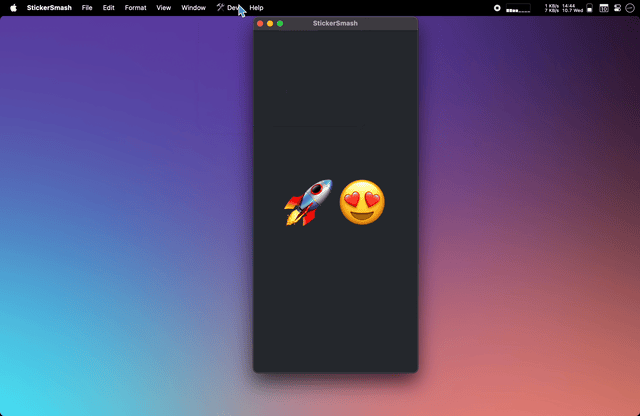Click the heart-eyes smiley emoji sticker
This screenshot has height=416, width=640.
[x=362, y=202]
